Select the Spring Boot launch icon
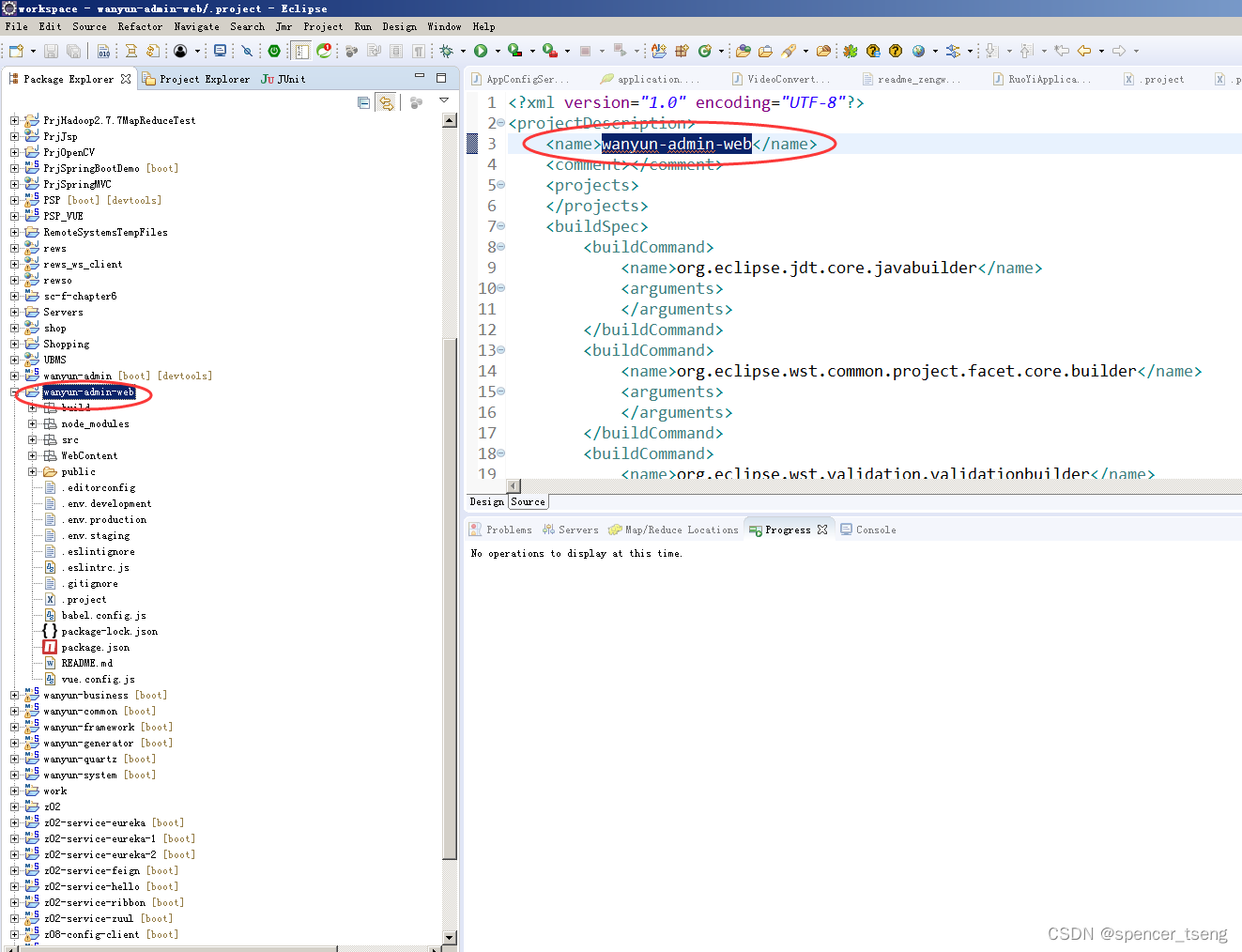Screen dimensions: 1242x952 547,51
